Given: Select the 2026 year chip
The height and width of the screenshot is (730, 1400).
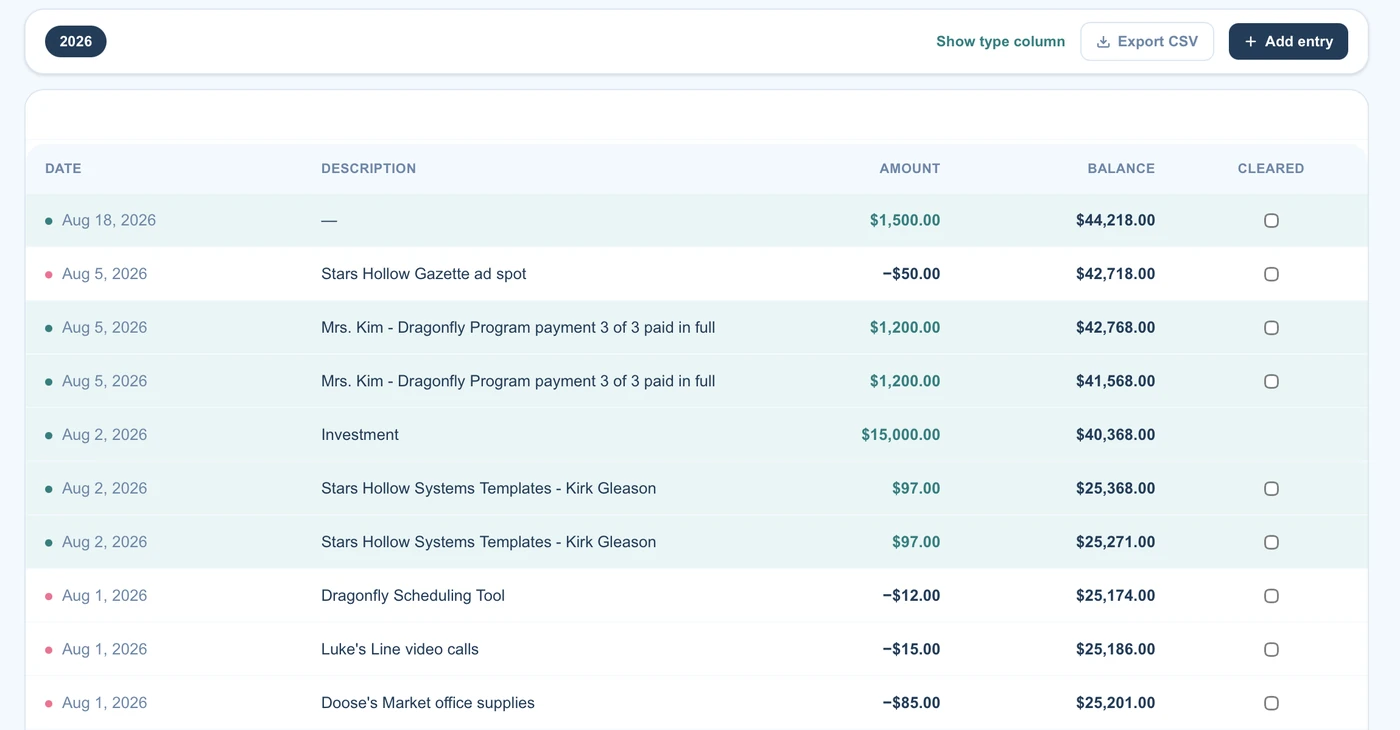Looking at the screenshot, I should (x=76, y=41).
